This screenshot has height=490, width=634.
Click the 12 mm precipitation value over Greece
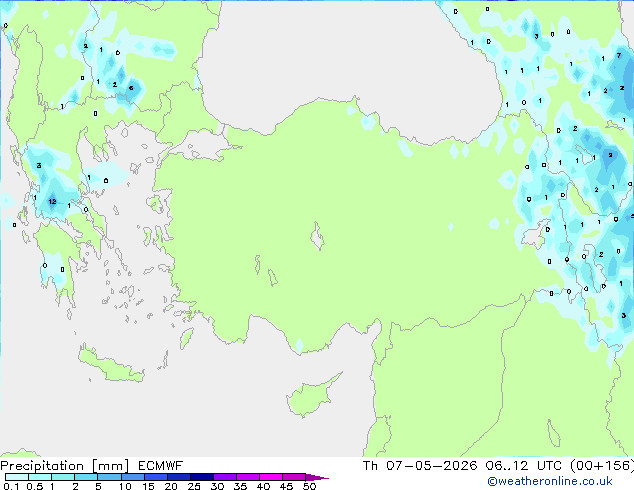[53, 201]
